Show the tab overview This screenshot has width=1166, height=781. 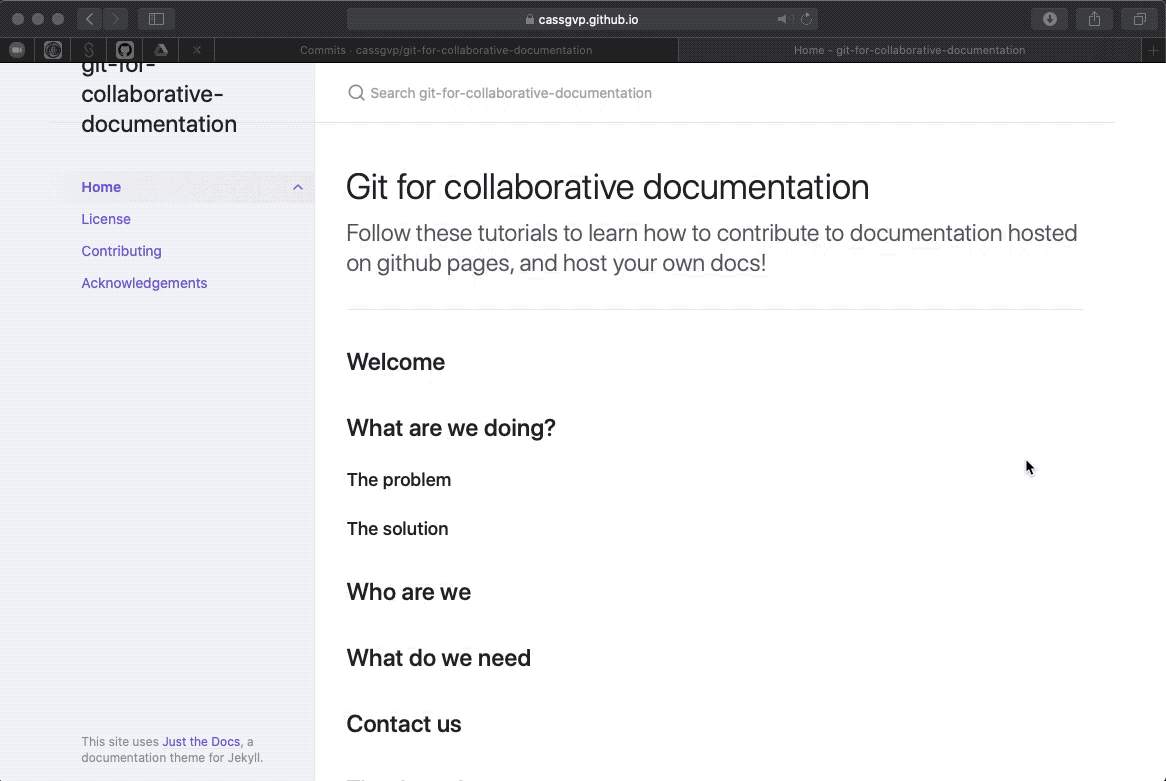[x=1139, y=19]
